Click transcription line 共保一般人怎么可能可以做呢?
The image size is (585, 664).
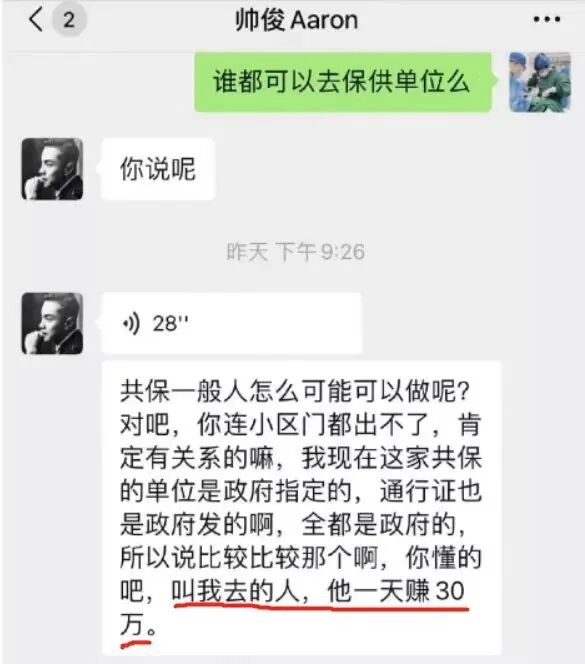(x=295, y=390)
